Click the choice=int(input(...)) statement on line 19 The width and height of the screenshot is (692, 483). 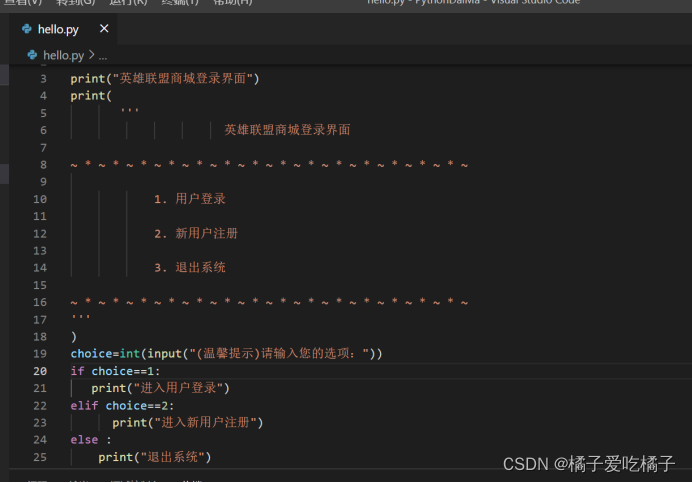pos(226,354)
